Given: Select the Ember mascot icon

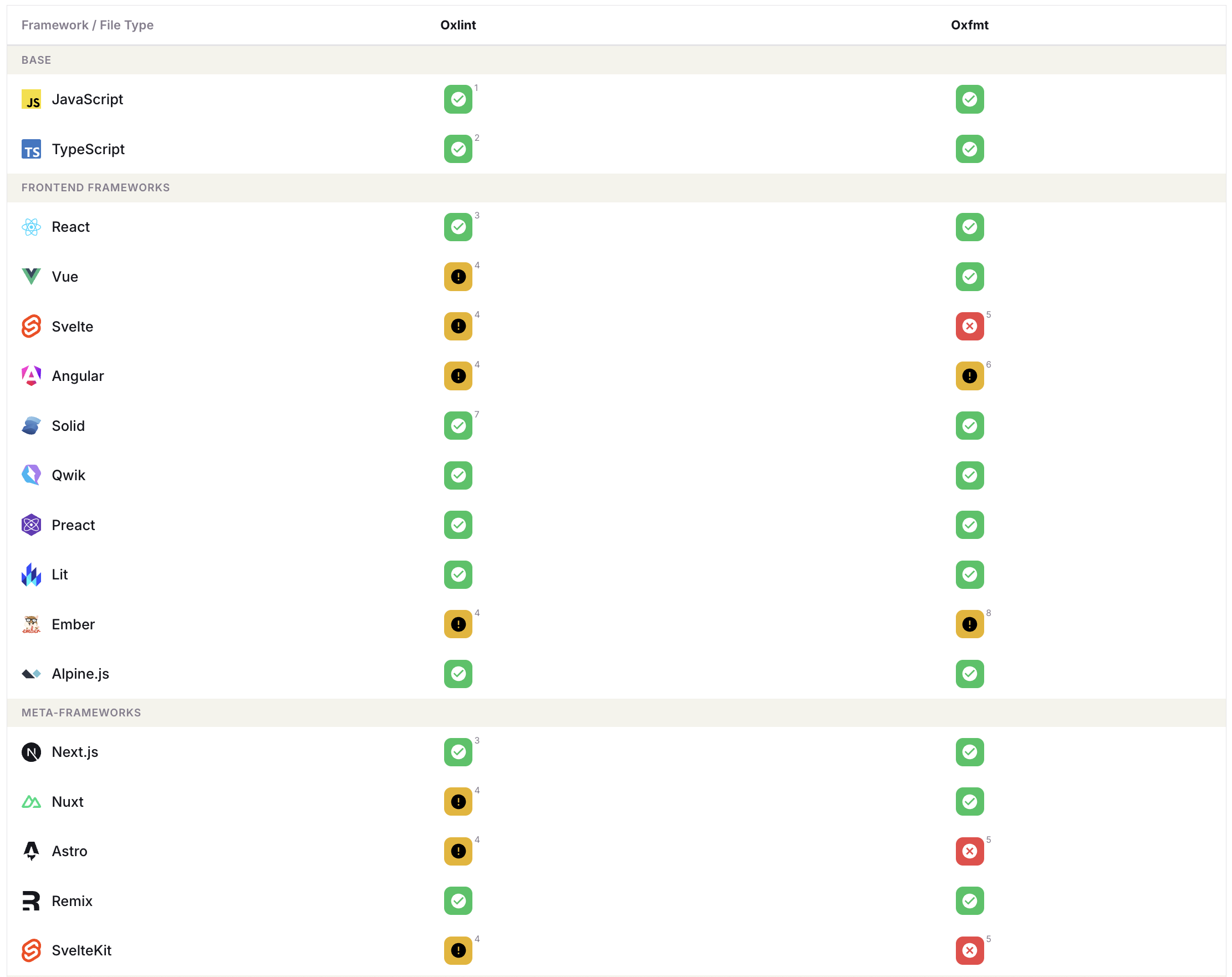Looking at the screenshot, I should pos(32,624).
